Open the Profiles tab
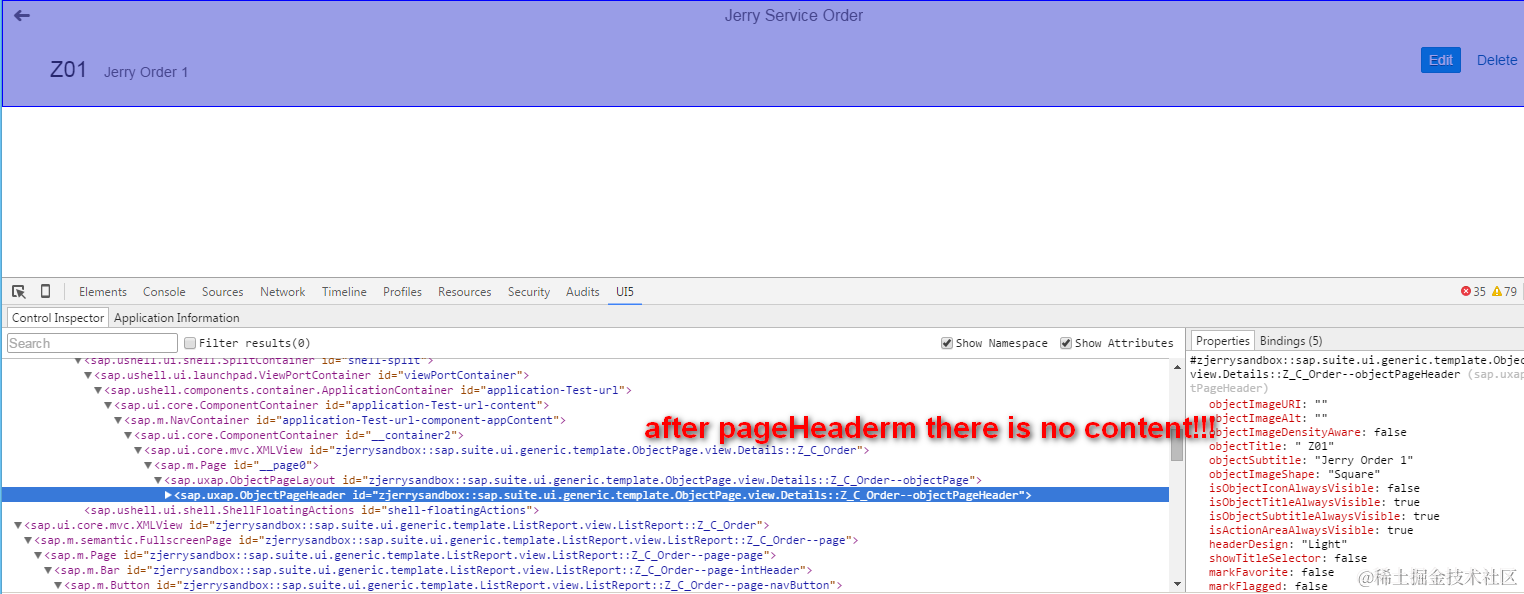1524x594 pixels. [402, 292]
